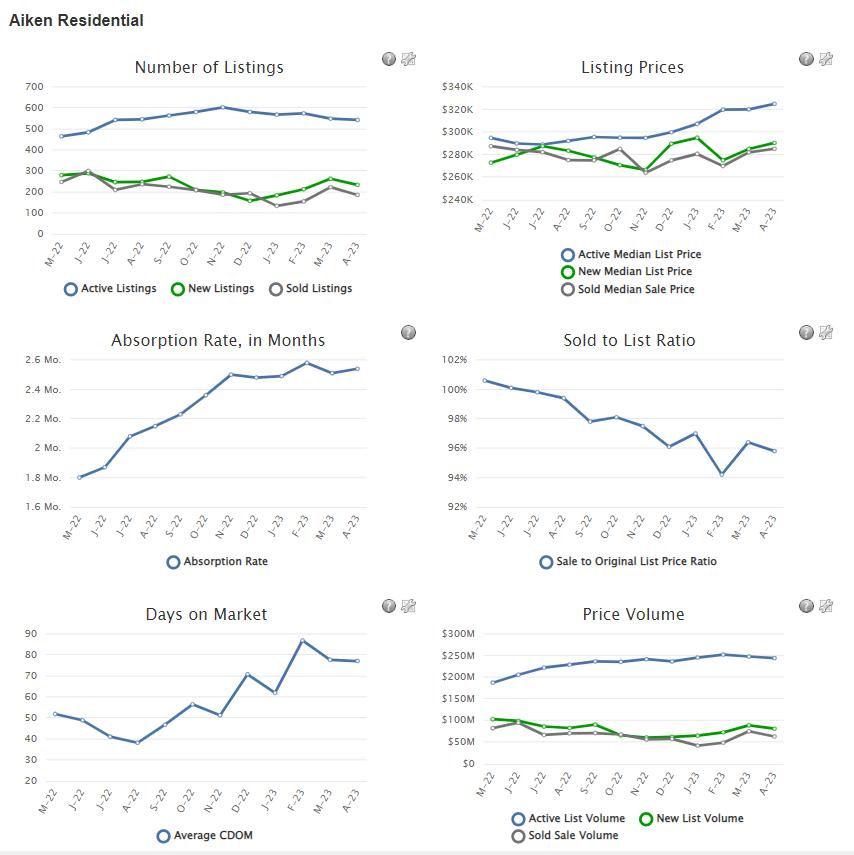Click settings icon for Days on Market chart
The image size is (854, 855).
pos(408,605)
